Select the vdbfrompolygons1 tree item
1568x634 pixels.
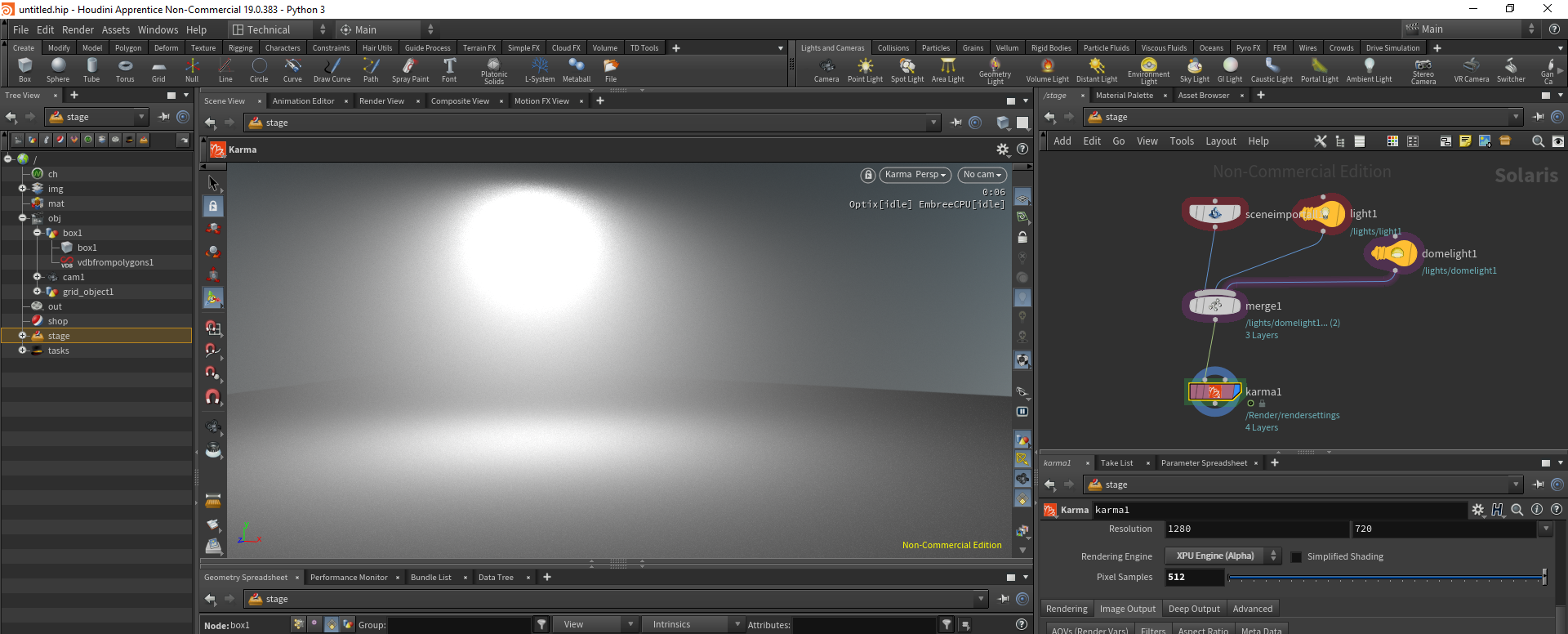click(115, 262)
